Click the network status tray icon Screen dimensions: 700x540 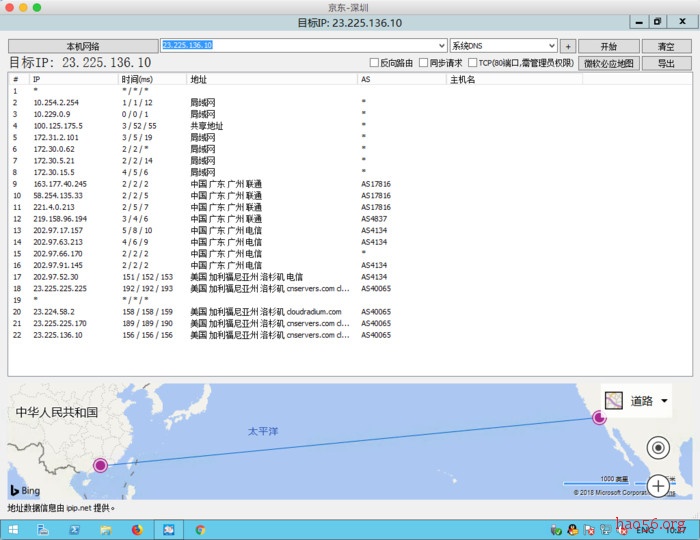[x=605, y=530]
